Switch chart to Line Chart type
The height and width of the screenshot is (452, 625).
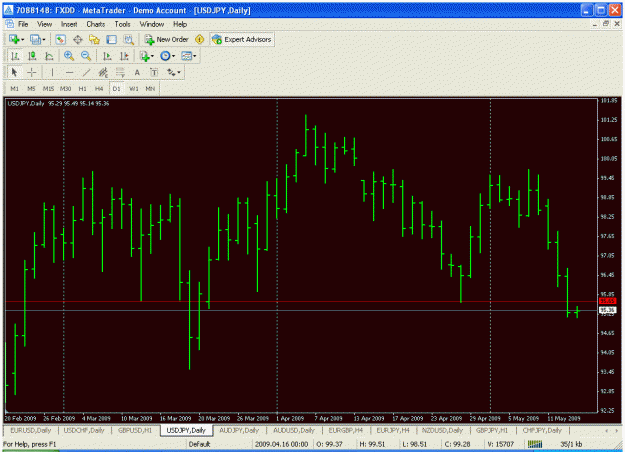[49, 56]
